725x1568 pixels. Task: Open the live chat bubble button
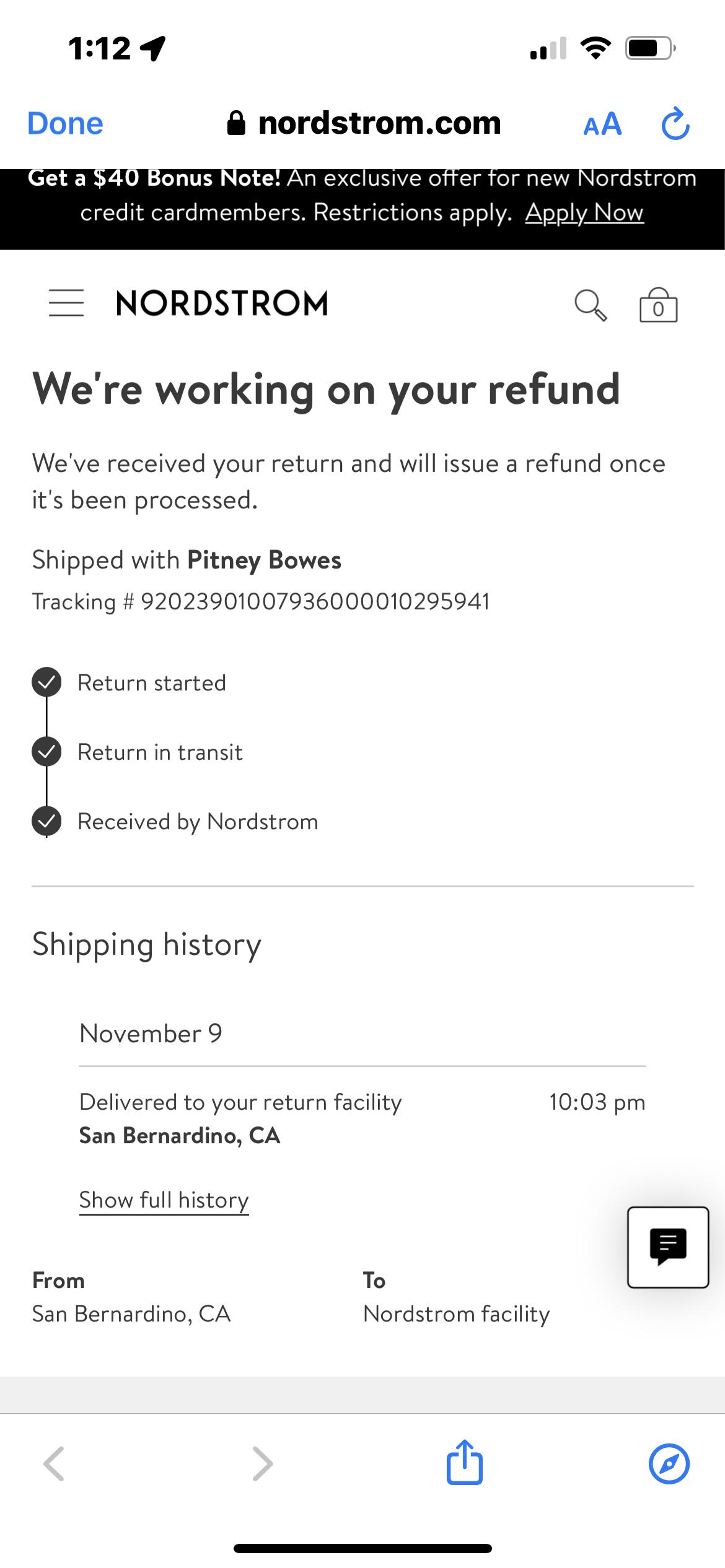click(x=667, y=1247)
